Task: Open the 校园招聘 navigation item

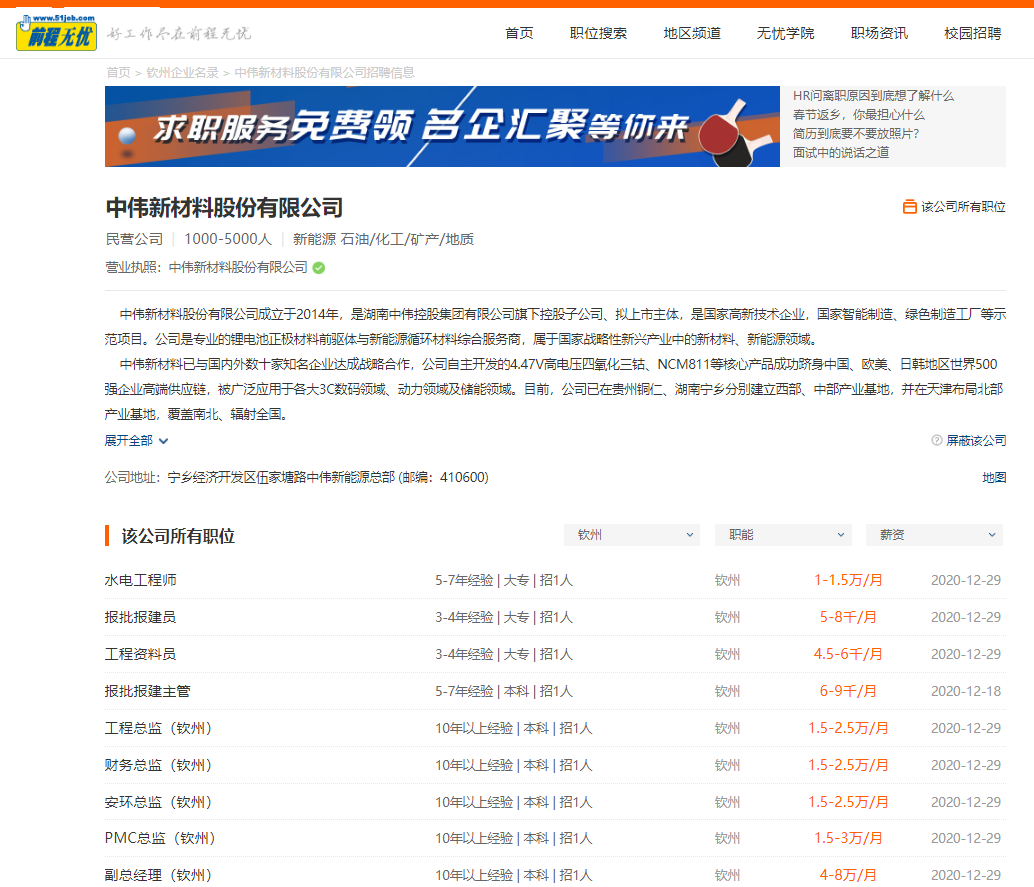Action: (x=973, y=33)
